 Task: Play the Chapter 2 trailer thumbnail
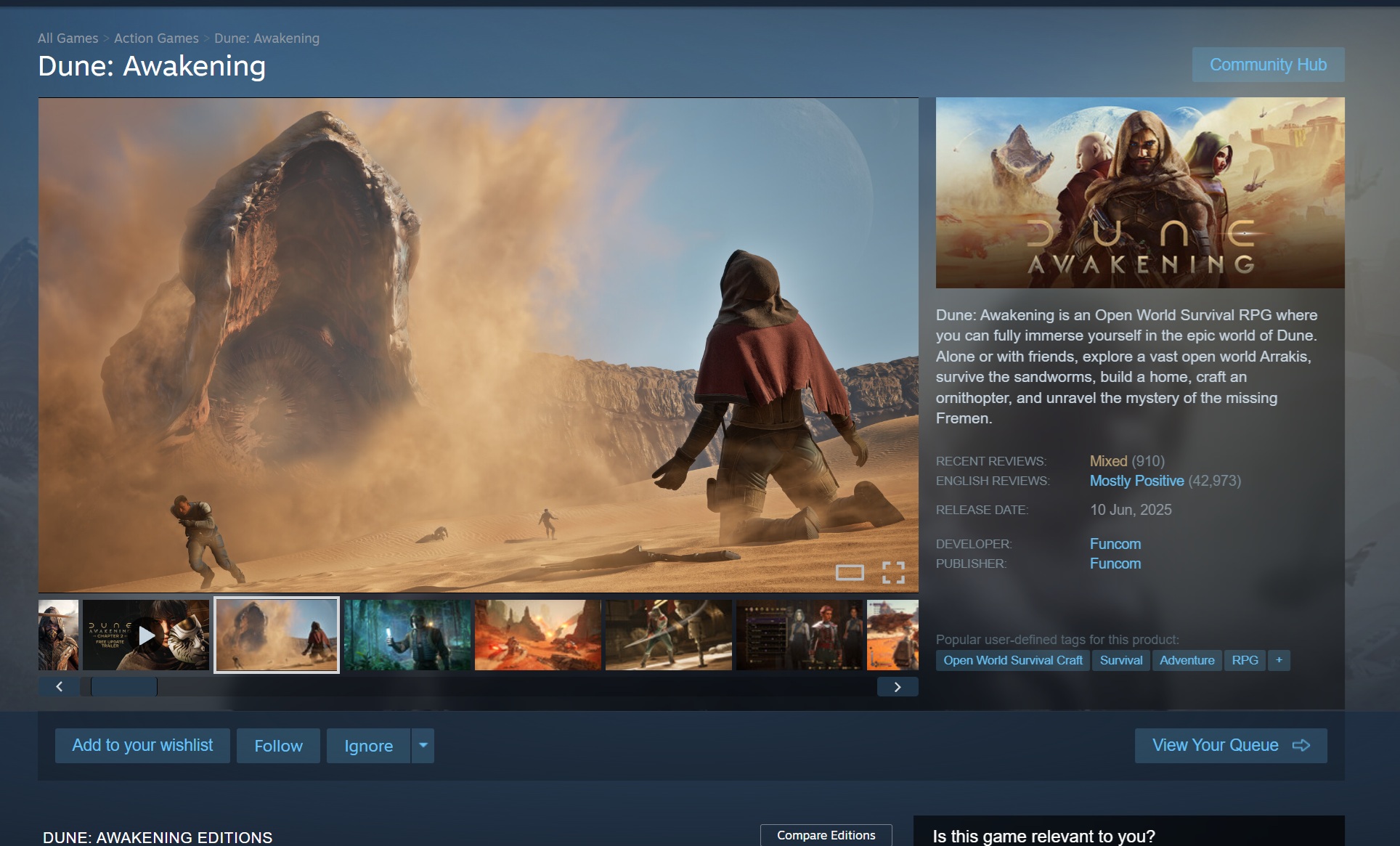(146, 635)
